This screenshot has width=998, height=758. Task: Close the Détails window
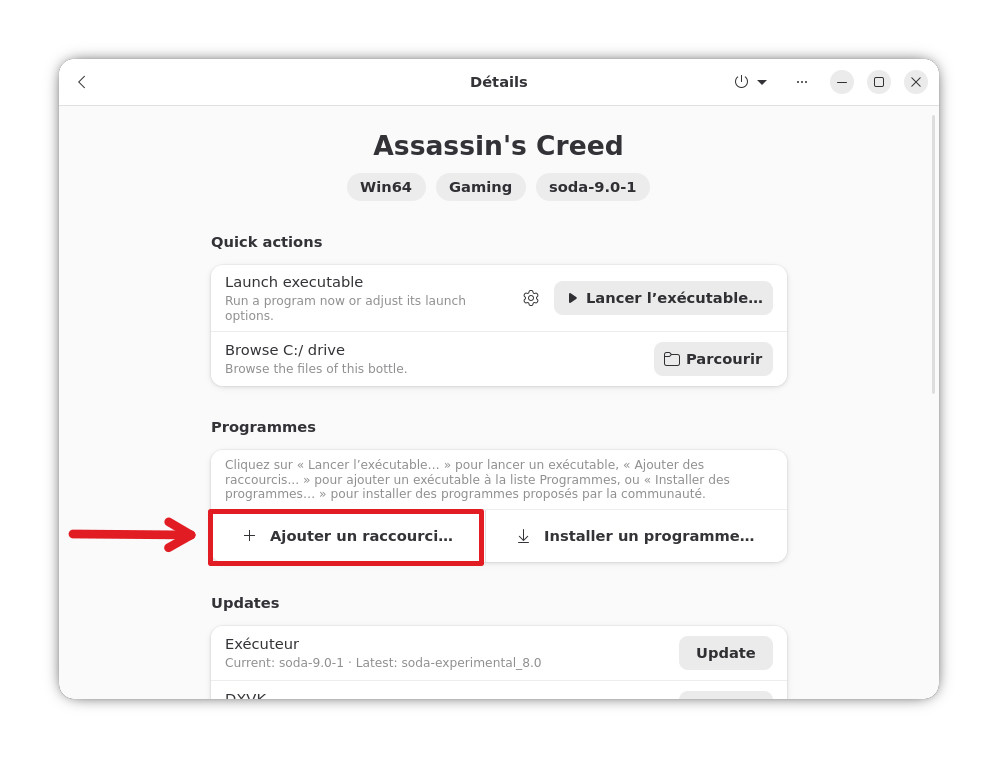[916, 82]
